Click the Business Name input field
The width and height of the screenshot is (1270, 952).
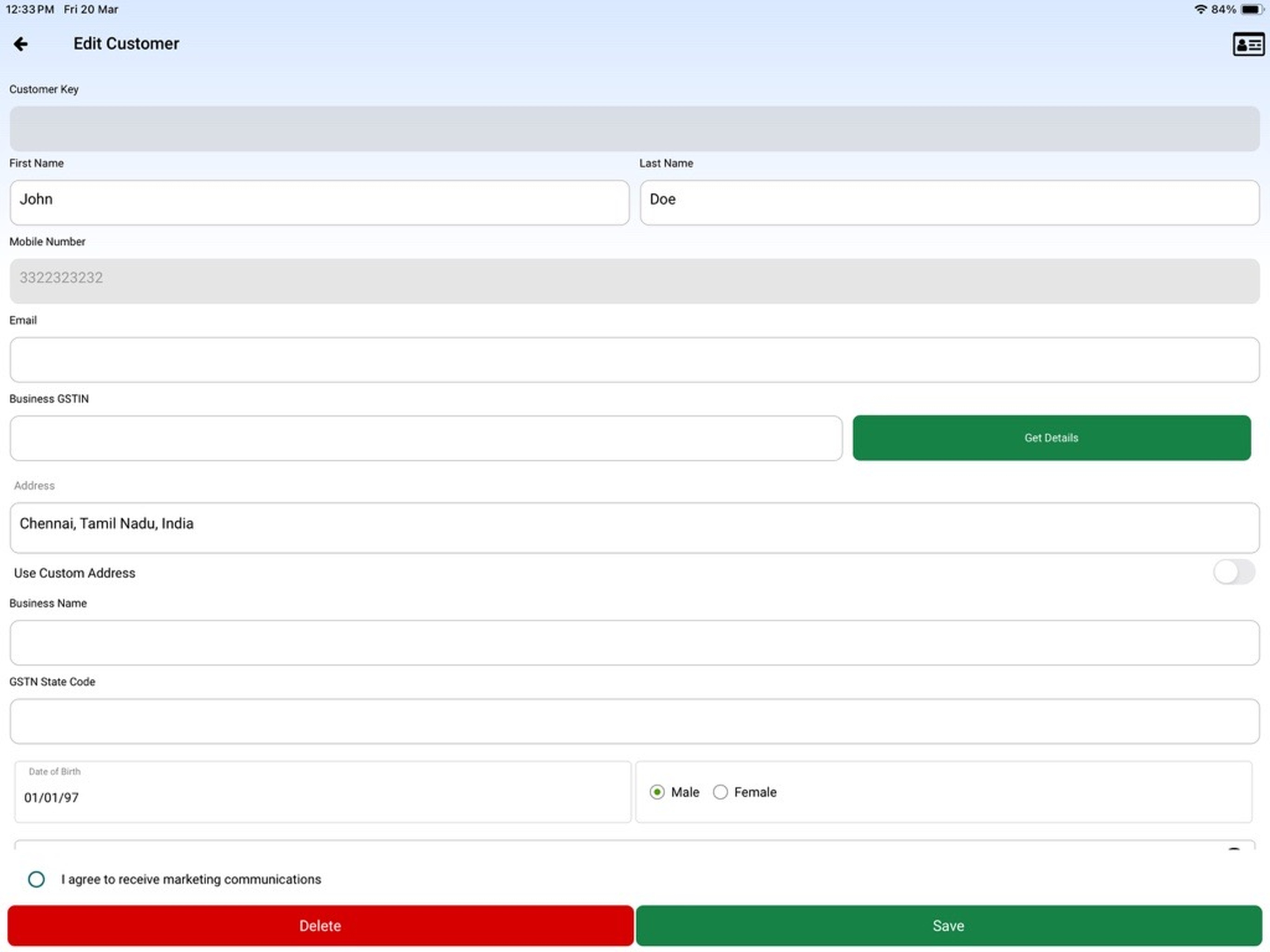click(x=635, y=642)
